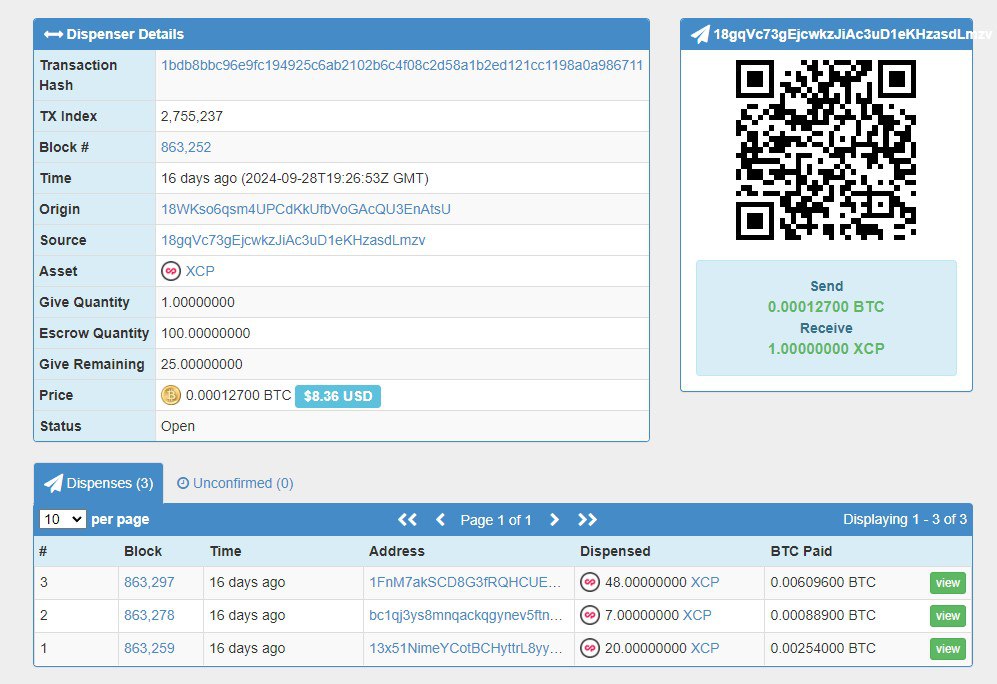Click the Dispenser Details arrows icon
This screenshot has width=997, height=684.
click(x=53, y=34)
